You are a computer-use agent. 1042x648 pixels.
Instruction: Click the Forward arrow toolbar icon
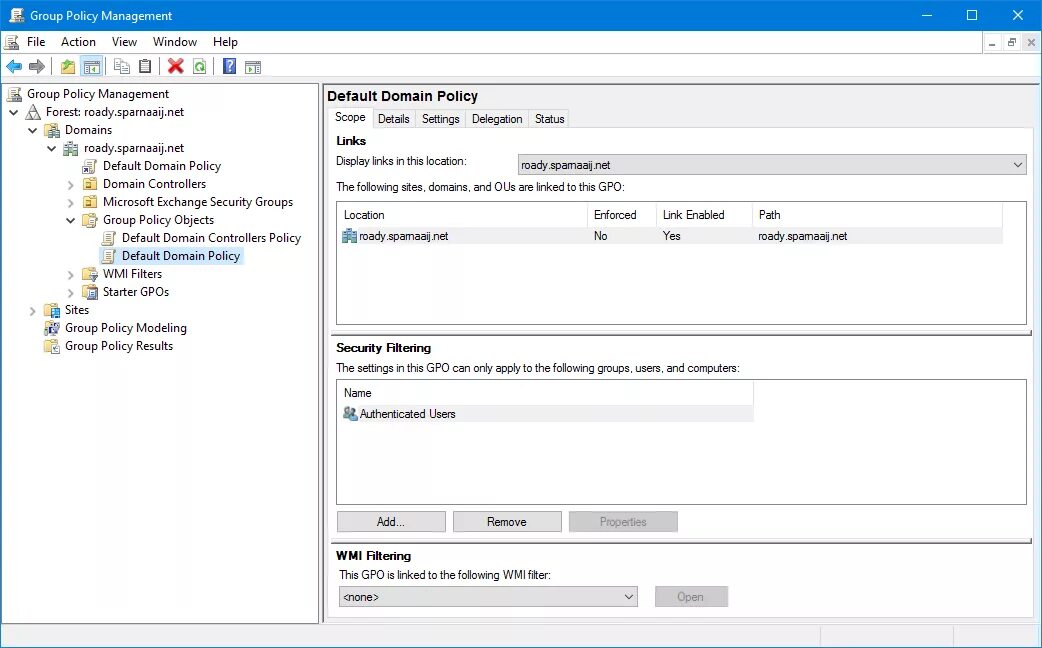click(37, 66)
